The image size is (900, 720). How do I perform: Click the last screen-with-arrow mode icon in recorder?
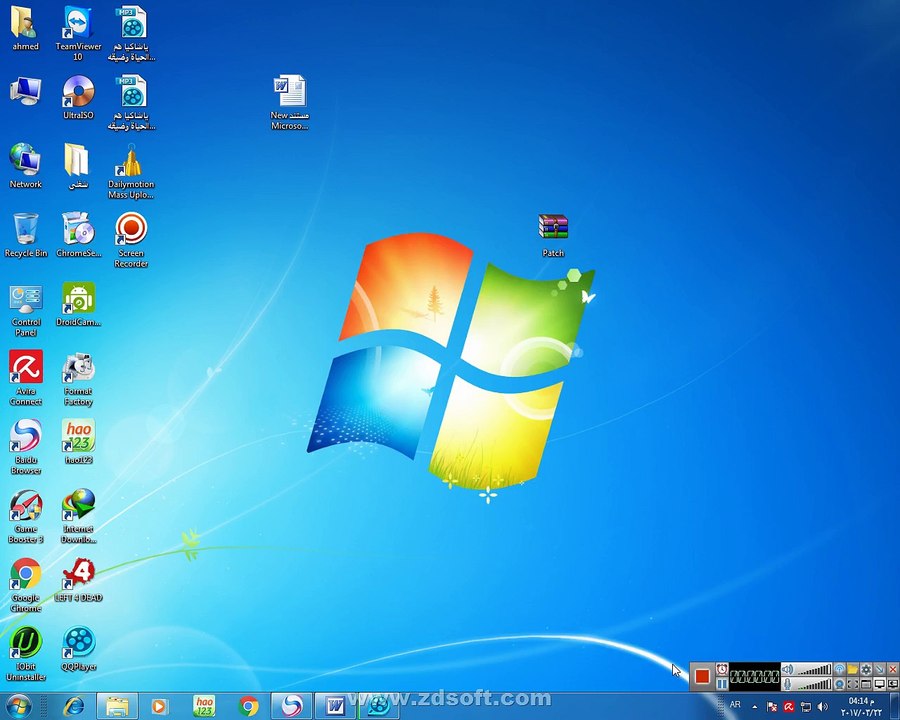pos(893,684)
